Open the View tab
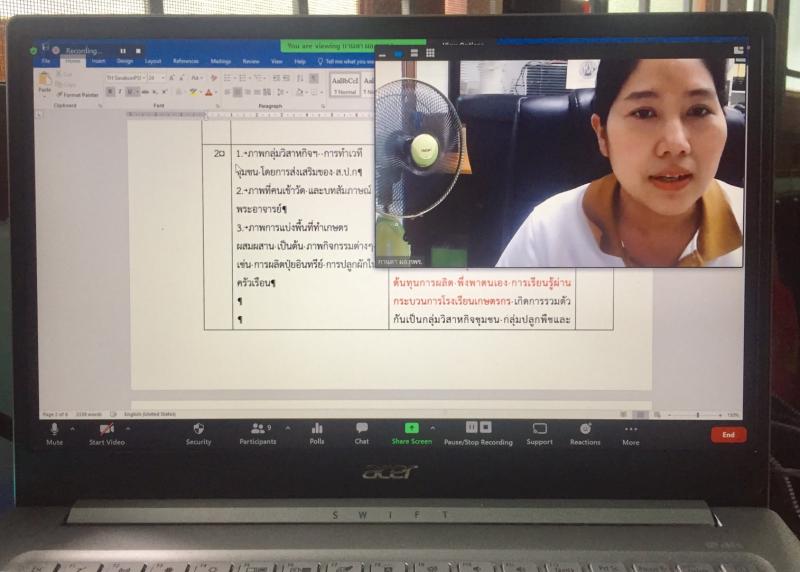The height and width of the screenshot is (572, 800). 277,61
